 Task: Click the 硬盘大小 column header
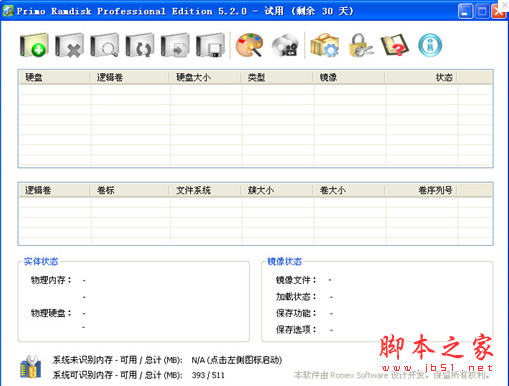click(205, 77)
